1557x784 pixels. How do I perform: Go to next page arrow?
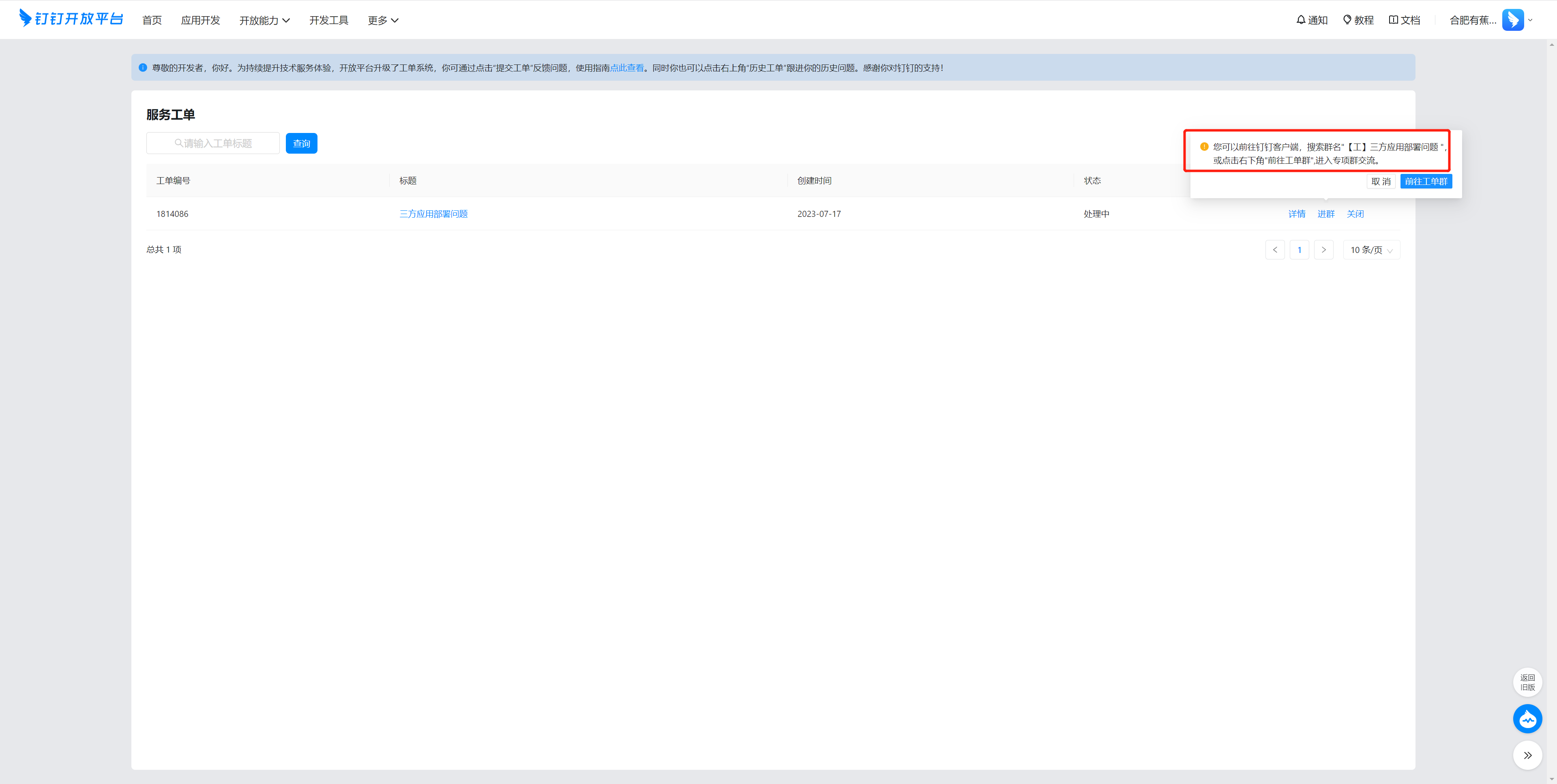point(1324,250)
